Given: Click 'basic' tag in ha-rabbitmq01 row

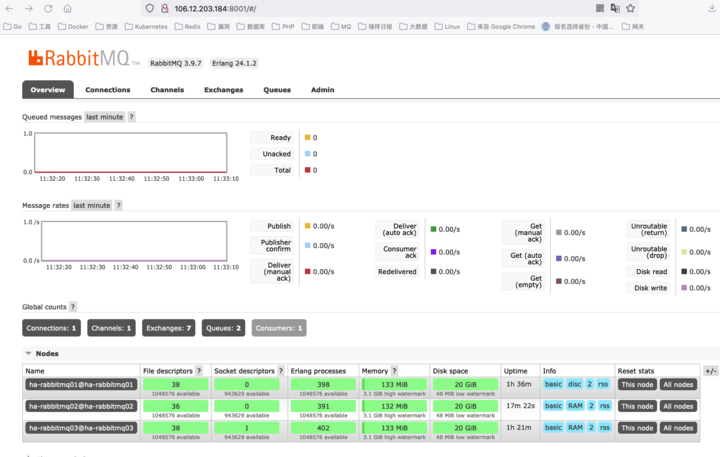Looking at the screenshot, I should pyautogui.click(x=553, y=384).
